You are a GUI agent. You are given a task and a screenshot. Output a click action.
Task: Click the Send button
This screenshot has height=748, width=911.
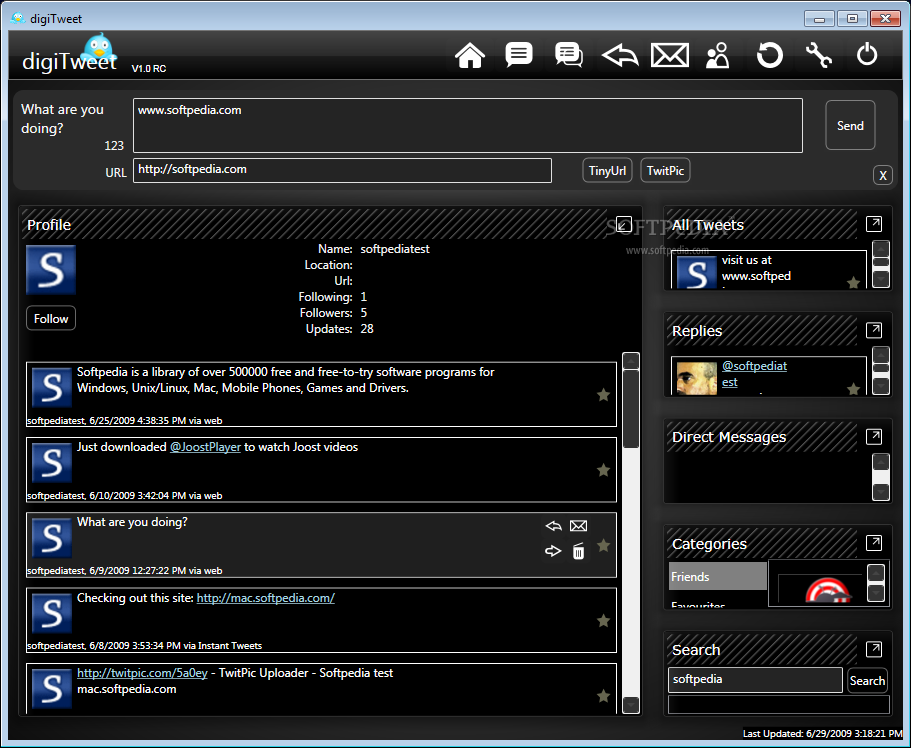pos(850,126)
